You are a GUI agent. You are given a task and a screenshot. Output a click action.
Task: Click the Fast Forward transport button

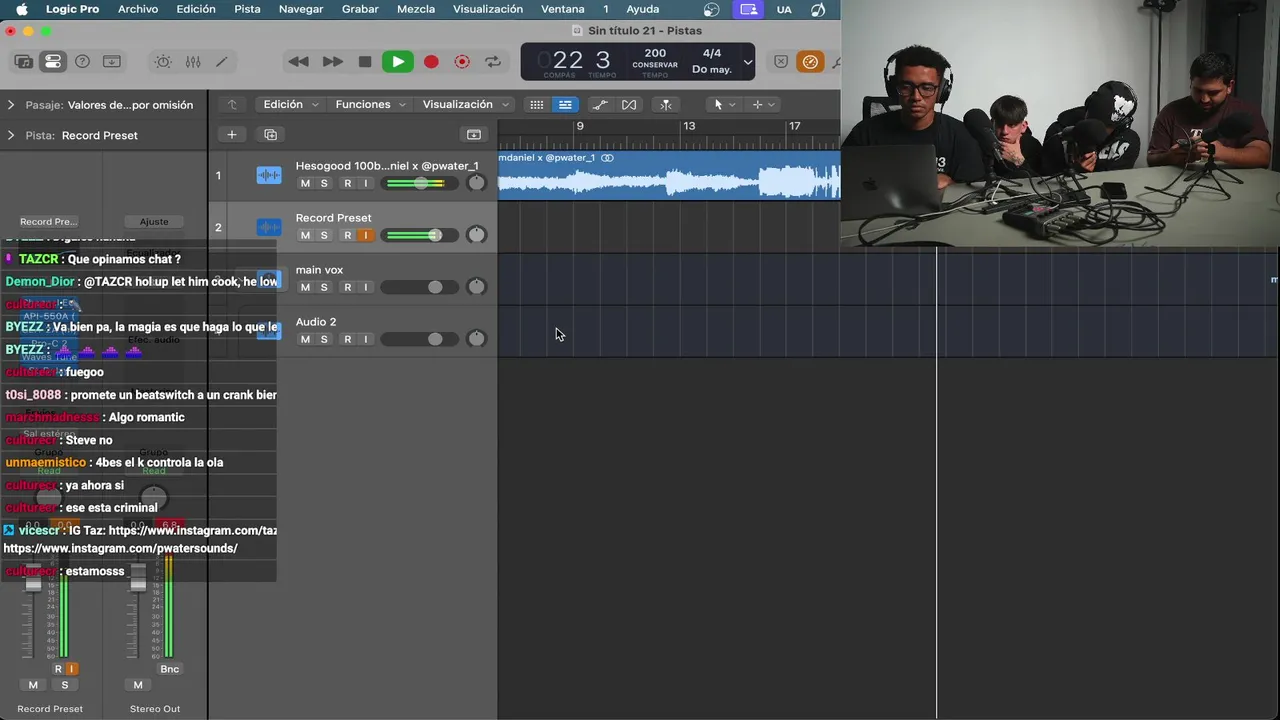(332, 62)
